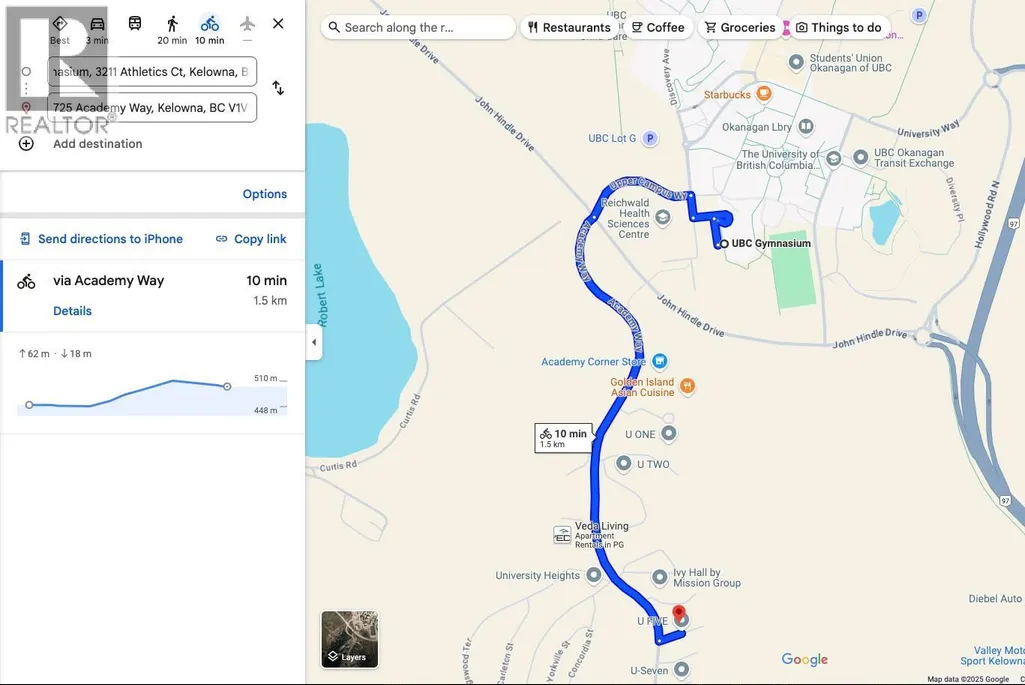The width and height of the screenshot is (1025, 685).
Task: Click the 10 min route callout
Action: click(x=563, y=438)
